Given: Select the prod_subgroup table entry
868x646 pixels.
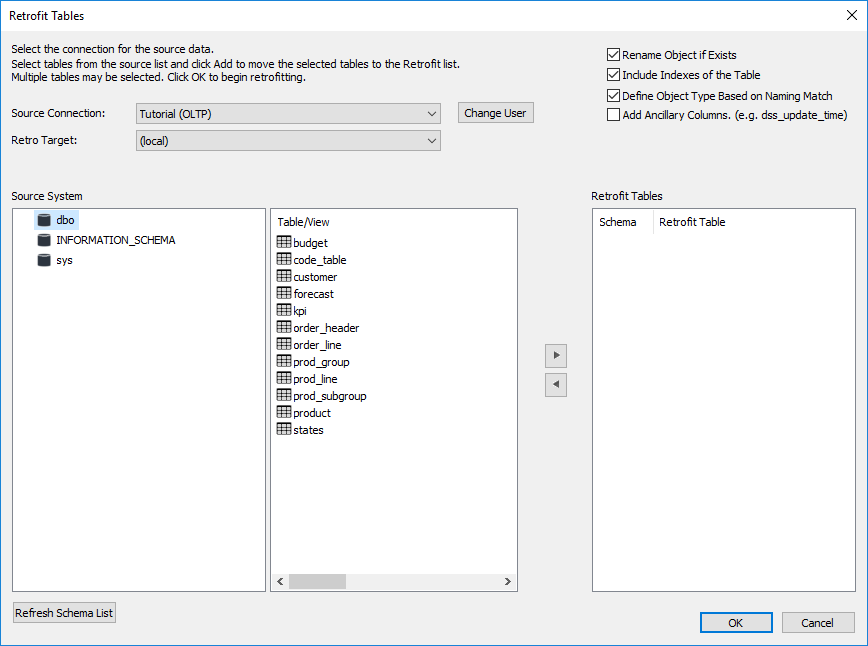Looking at the screenshot, I should point(329,396).
